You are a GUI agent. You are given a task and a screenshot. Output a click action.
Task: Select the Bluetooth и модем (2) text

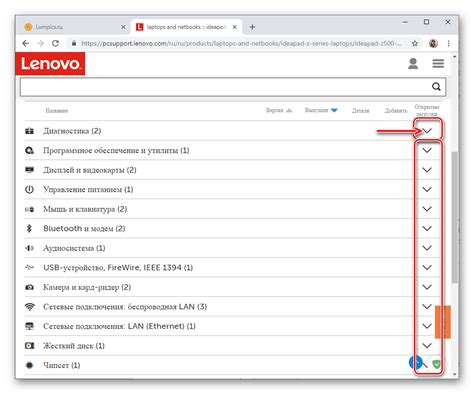(84, 229)
